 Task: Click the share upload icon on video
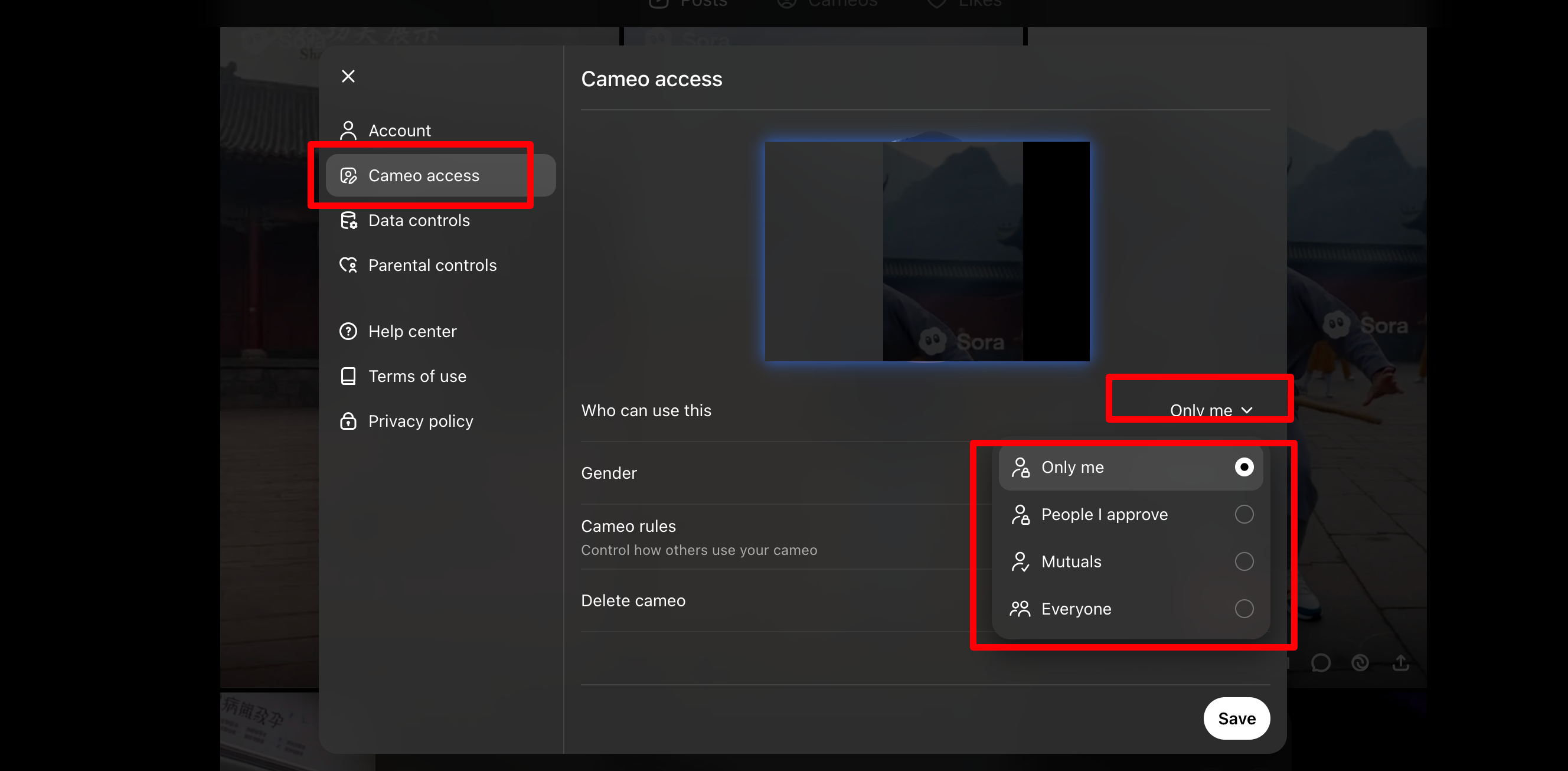tap(1400, 663)
